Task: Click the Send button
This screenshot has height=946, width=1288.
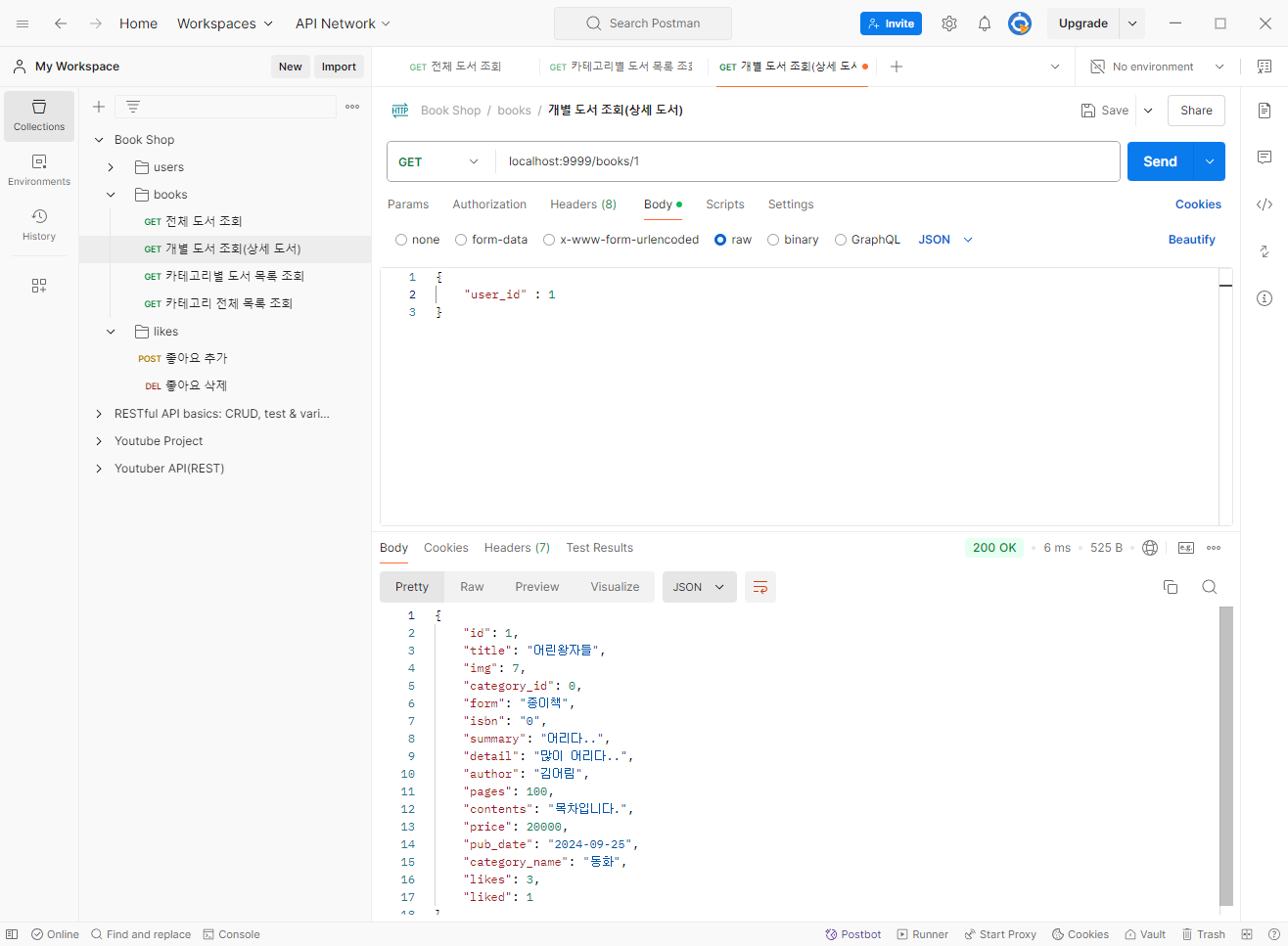Action: click(x=1161, y=161)
